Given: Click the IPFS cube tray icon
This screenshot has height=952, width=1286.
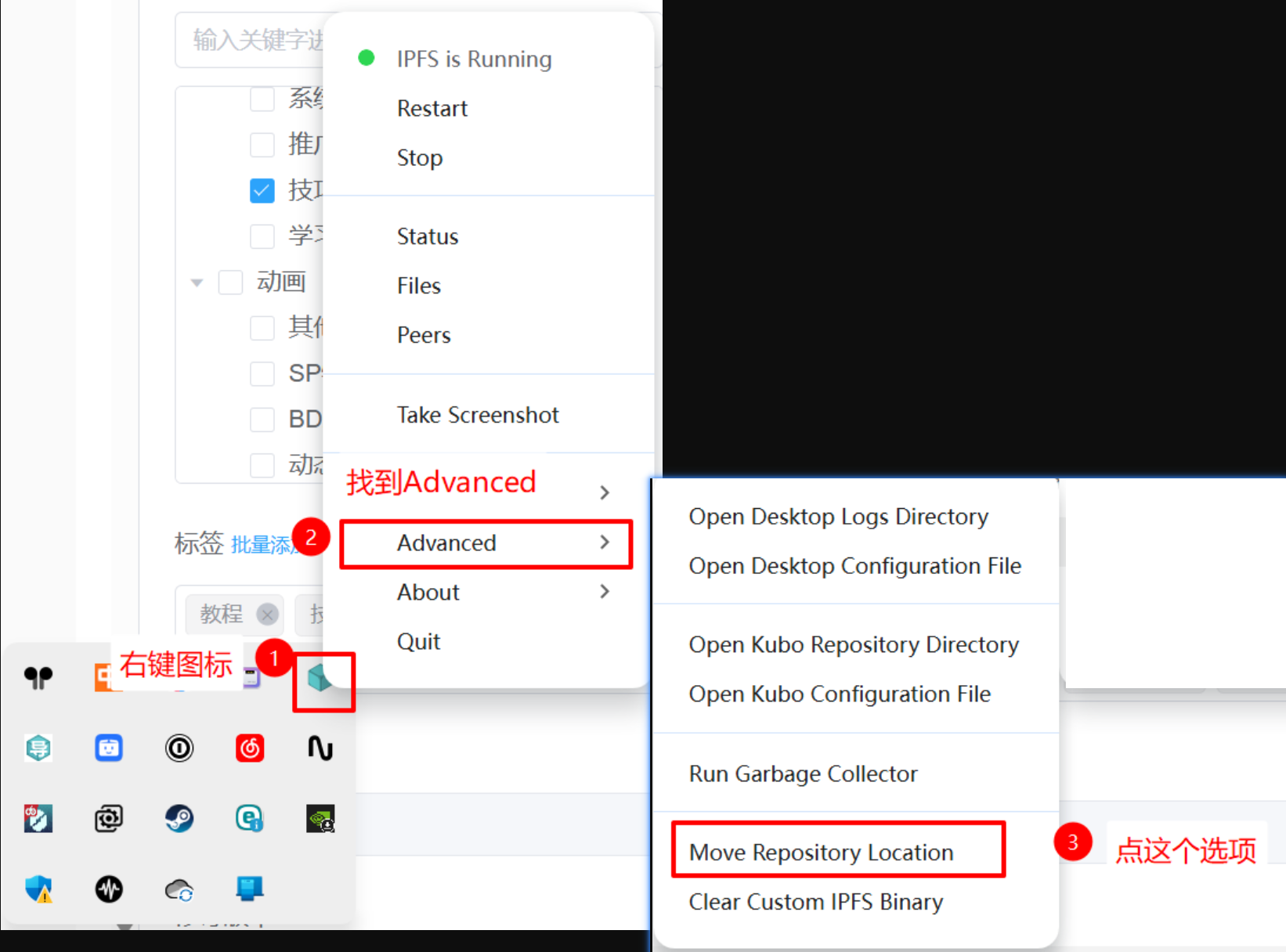Looking at the screenshot, I should [320, 677].
